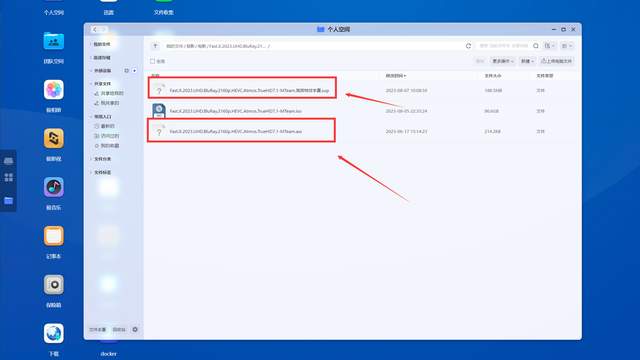The height and width of the screenshot is (360, 640).
Task: Click the file type column header
Action: (x=544, y=76)
